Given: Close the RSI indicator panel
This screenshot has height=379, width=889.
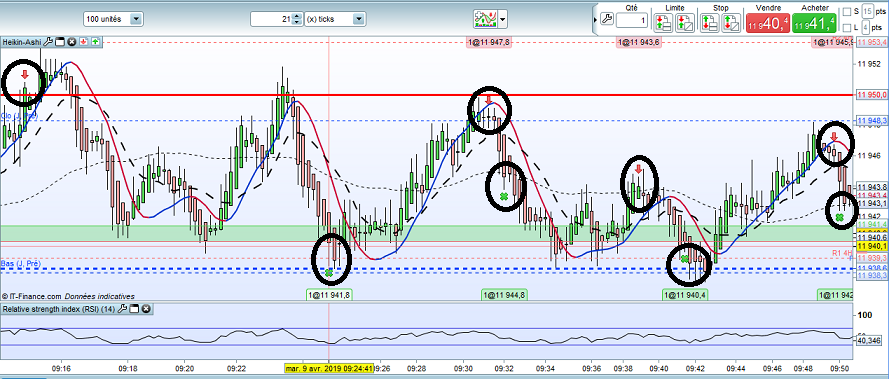Looking at the screenshot, I should 146,309.
